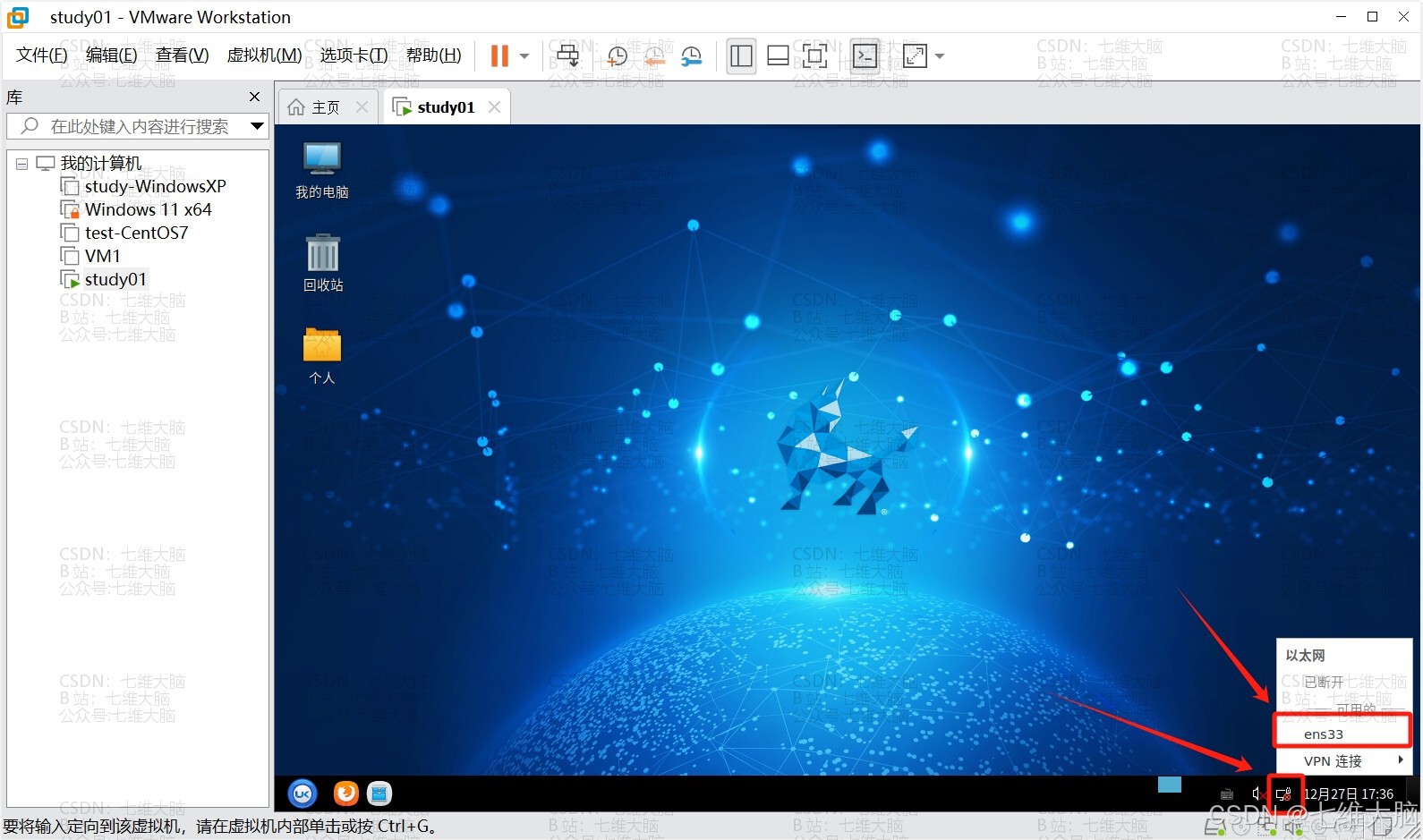Open the library search filter dropdown arrow
The image size is (1423, 840).
(257, 126)
